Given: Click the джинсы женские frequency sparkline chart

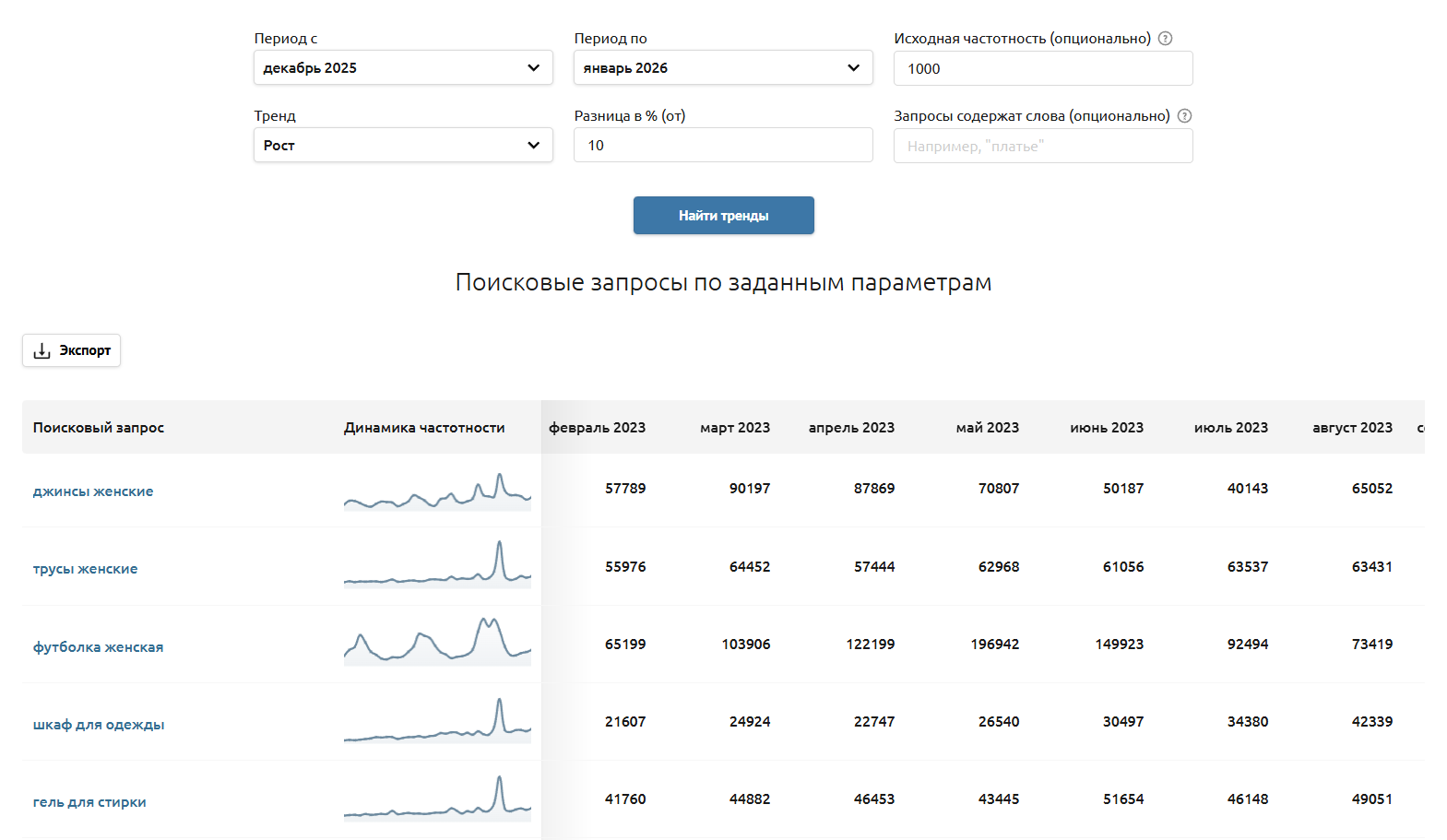Looking at the screenshot, I should [437, 492].
